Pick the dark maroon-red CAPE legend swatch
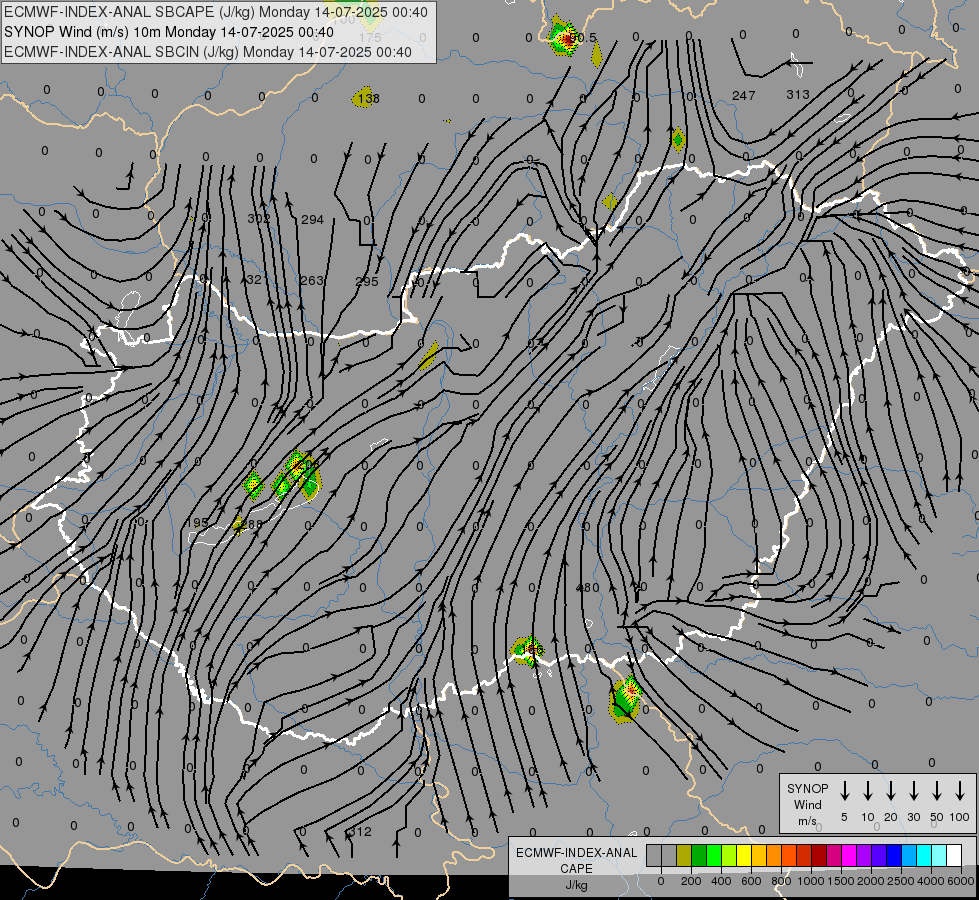 (819, 856)
